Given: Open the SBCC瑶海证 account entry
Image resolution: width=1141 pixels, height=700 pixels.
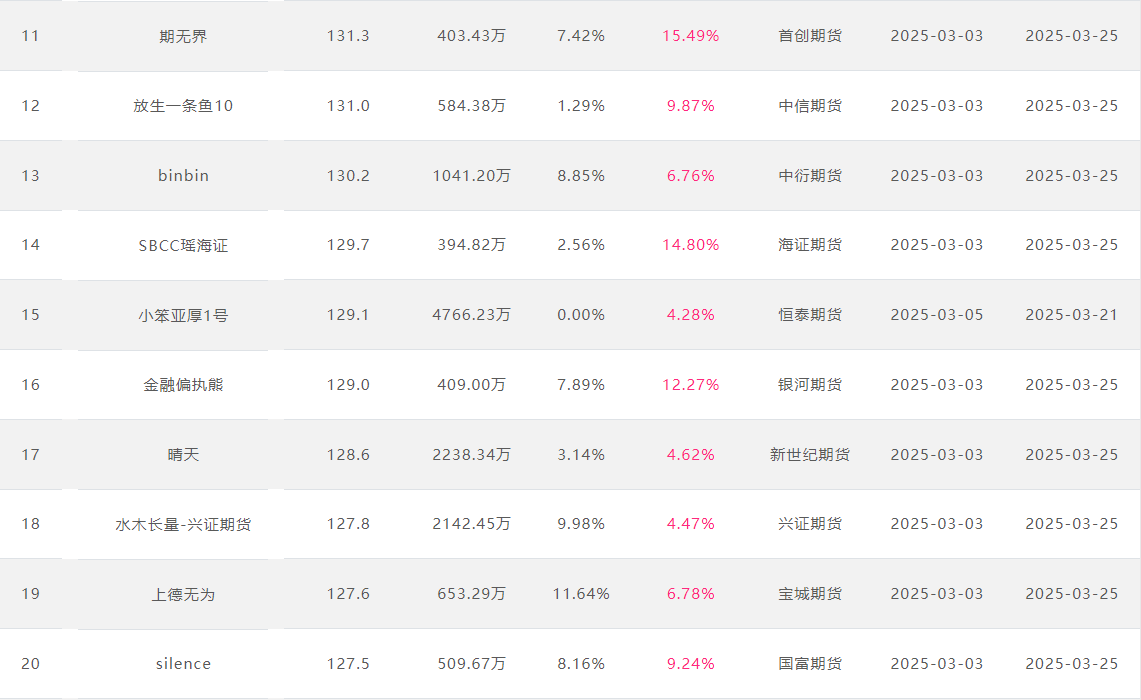Looking at the screenshot, I should (x=183, y=245).
